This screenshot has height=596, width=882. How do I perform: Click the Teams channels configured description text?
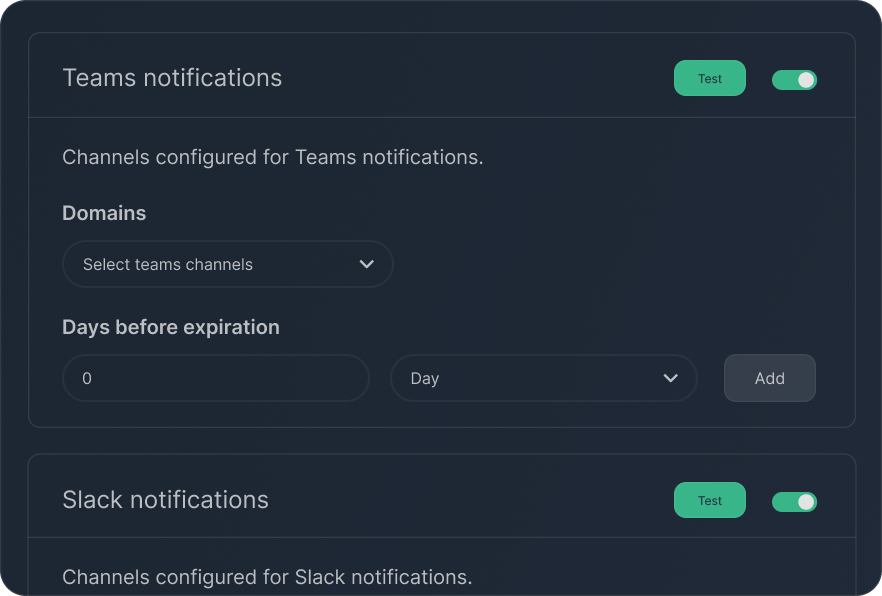272,157
